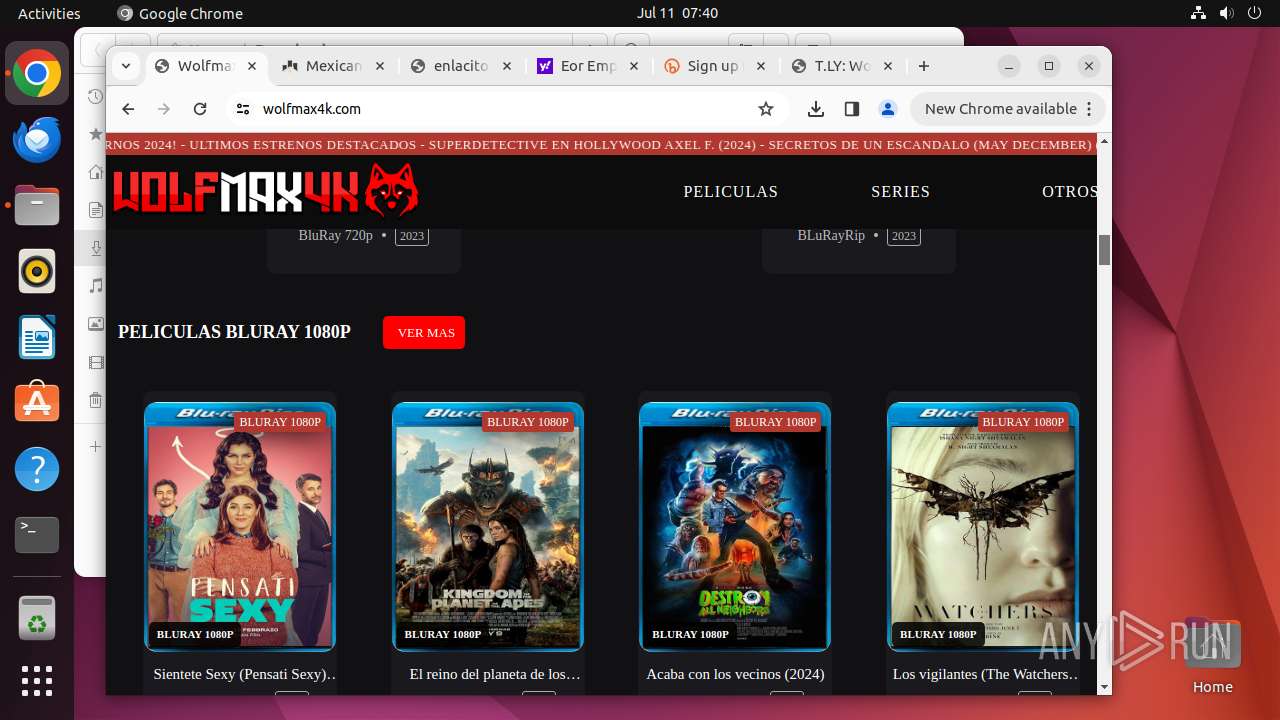Open the SERIES menu

tap(900, 192)
